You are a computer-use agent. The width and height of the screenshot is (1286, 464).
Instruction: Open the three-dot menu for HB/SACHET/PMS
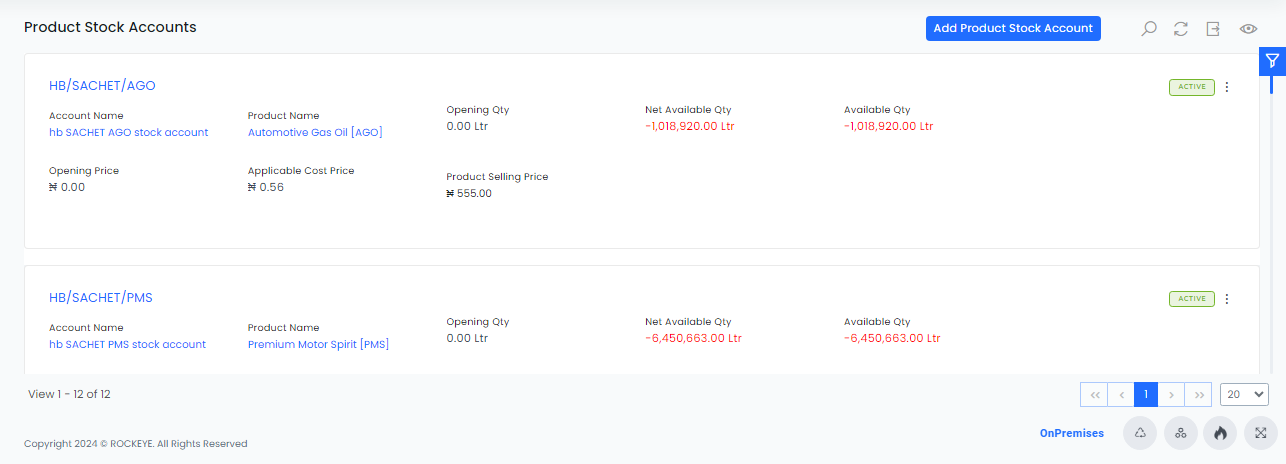point(1227,299)
